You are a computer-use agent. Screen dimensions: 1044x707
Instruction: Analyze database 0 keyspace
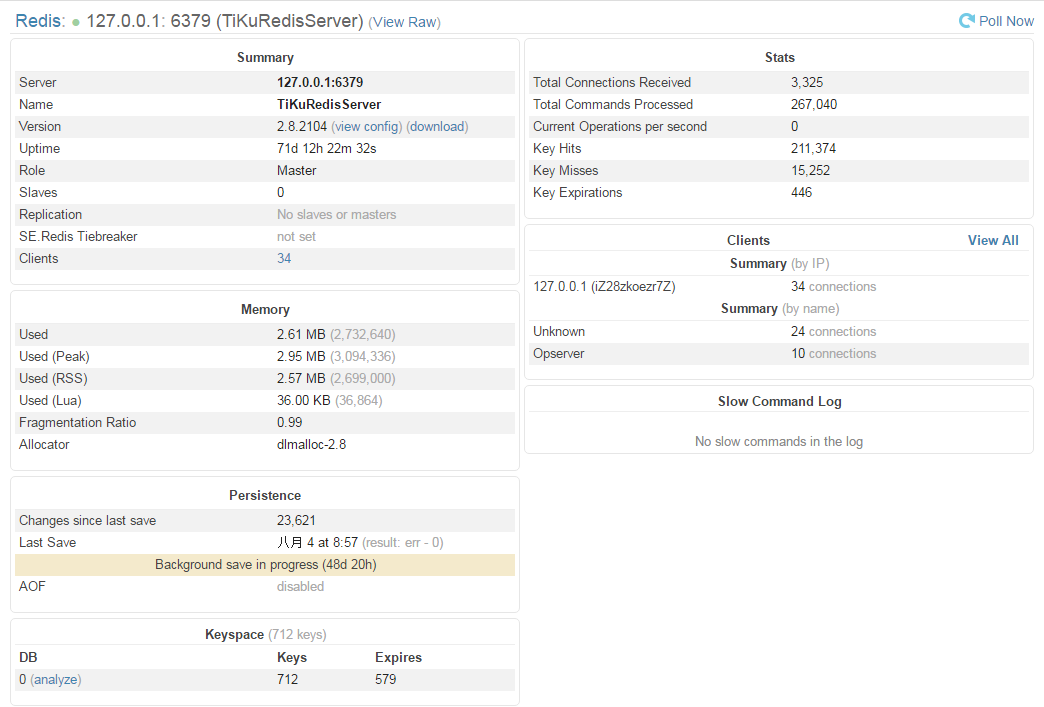click(56, 680)
